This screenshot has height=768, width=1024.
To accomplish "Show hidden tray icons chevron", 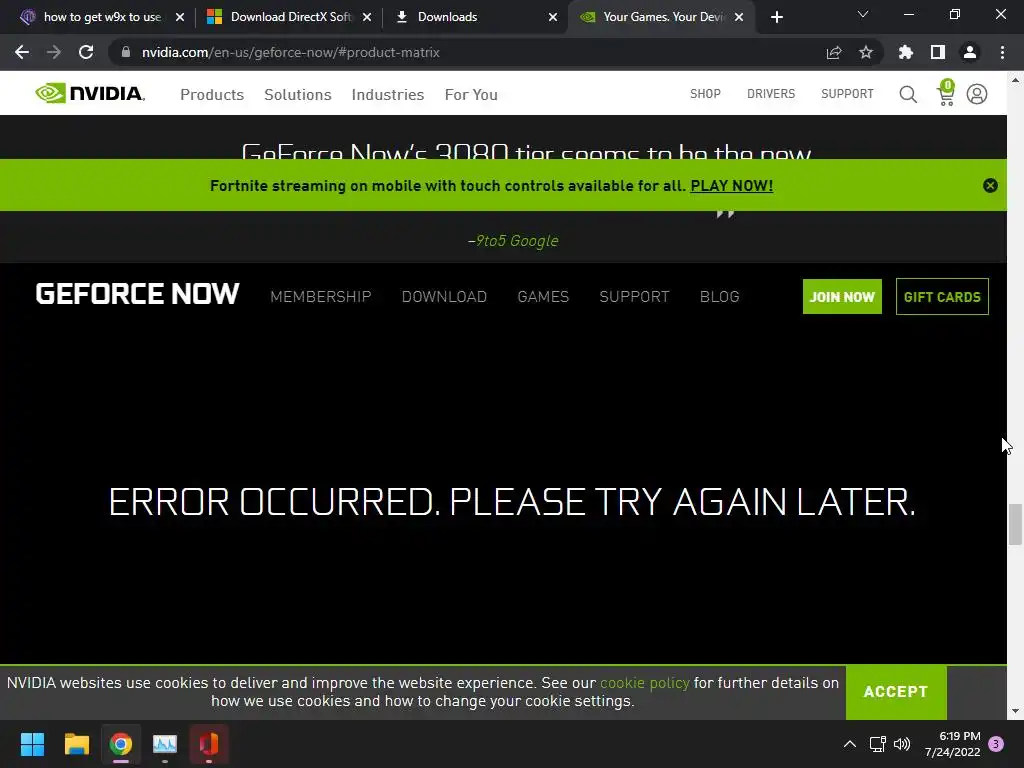I will (x=850, y=744).
